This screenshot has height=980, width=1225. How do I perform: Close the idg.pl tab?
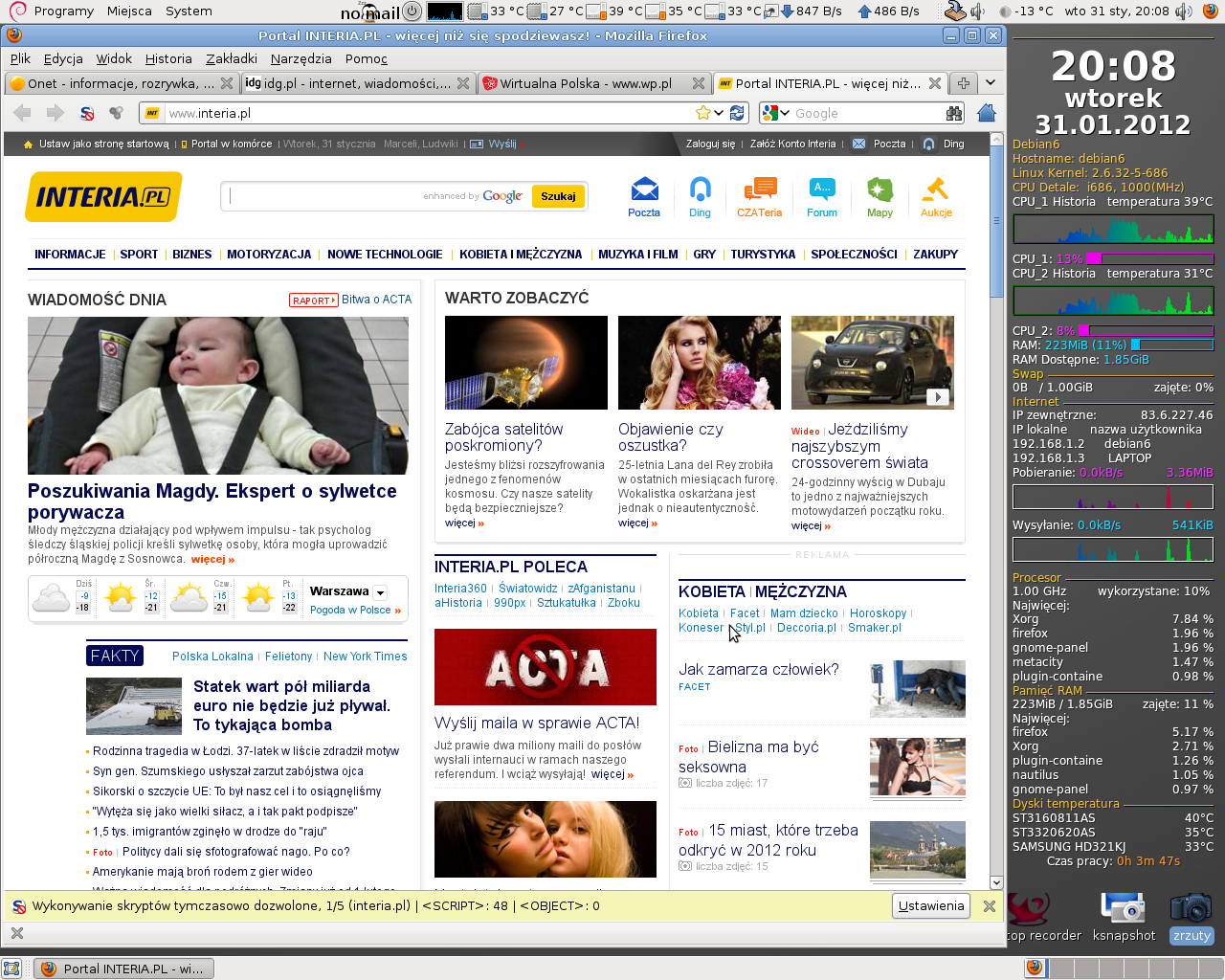463,83
